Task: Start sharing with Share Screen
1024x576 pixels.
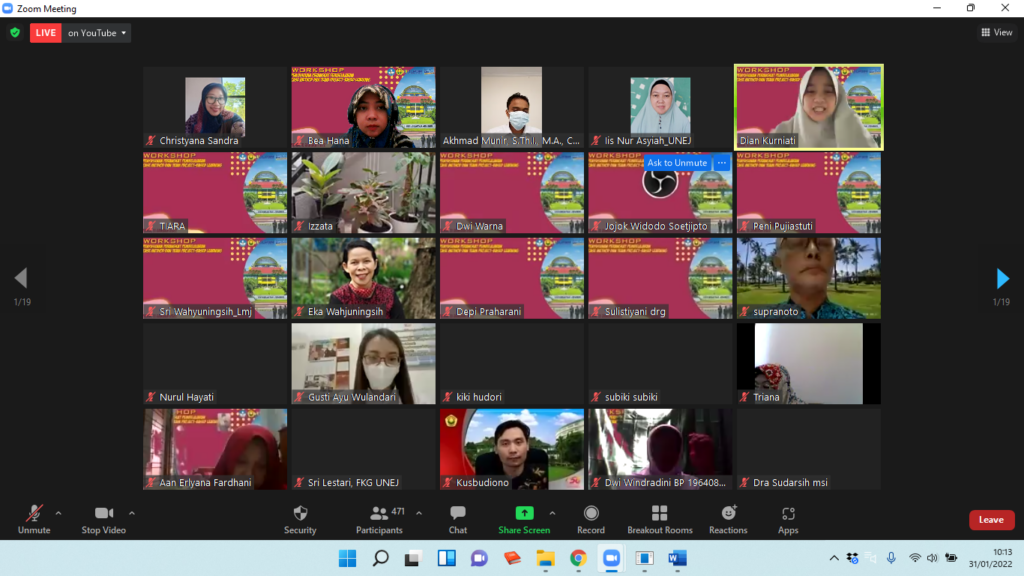Action: [524, 518]
